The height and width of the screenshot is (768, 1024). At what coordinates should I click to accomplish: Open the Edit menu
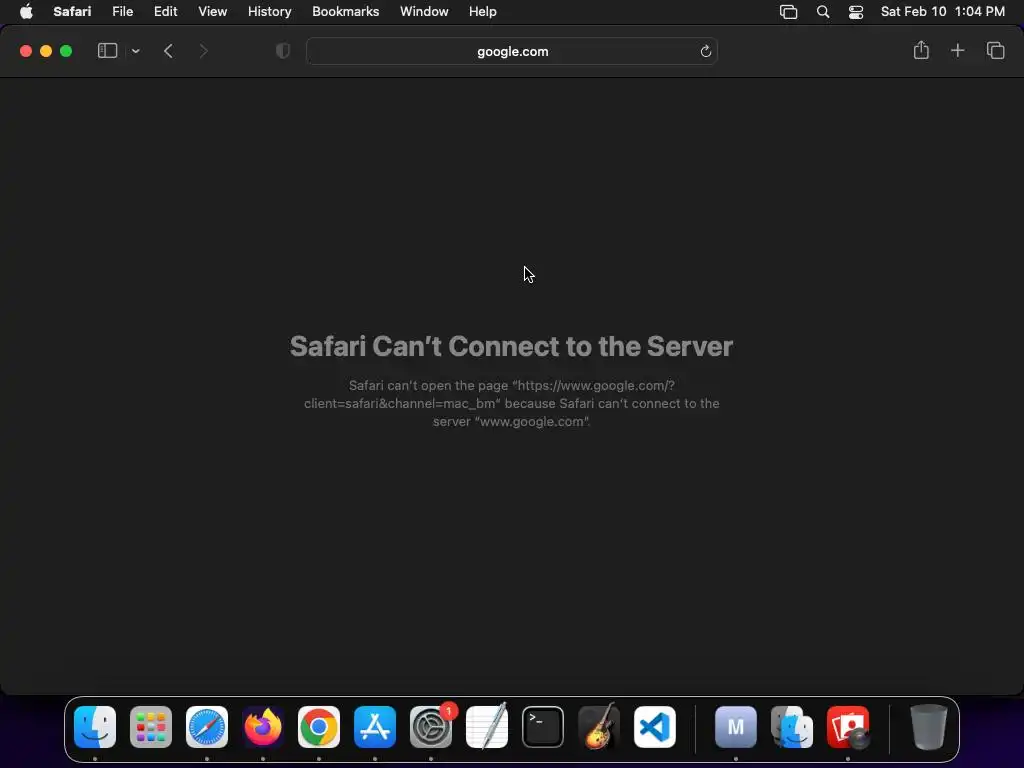pos(165,12)
